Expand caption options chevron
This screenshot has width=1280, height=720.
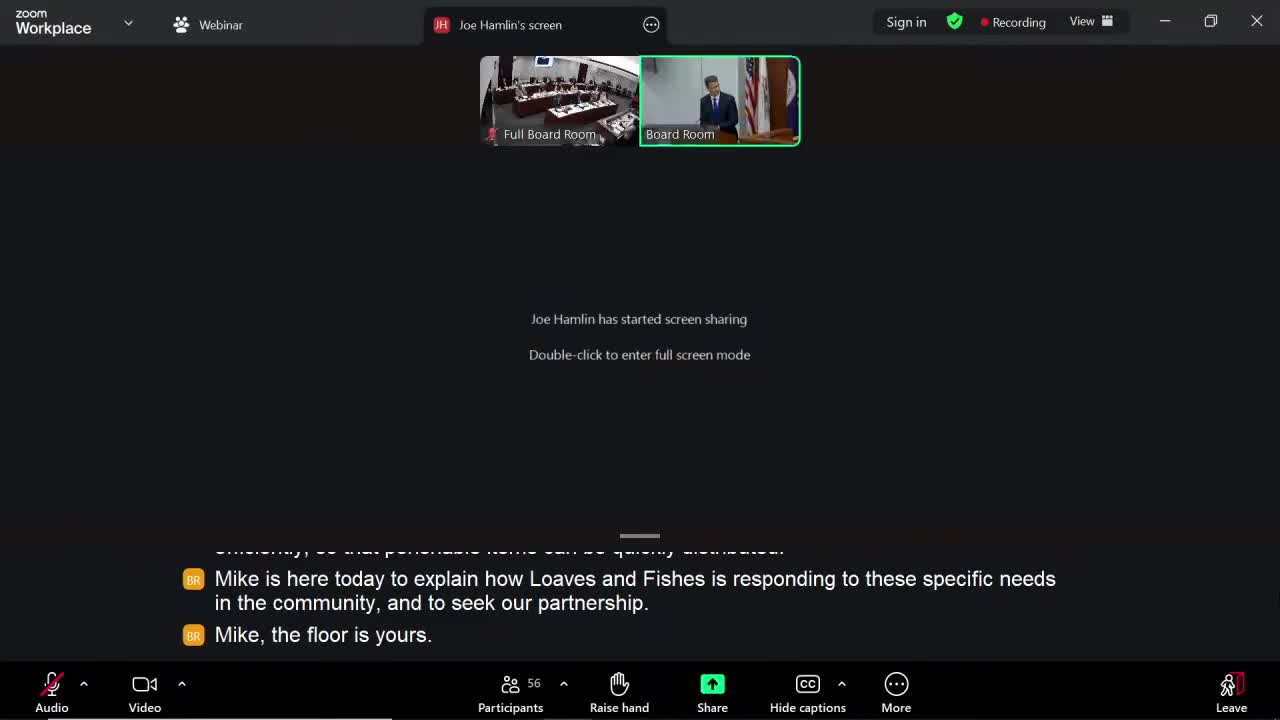(x=842, y=684)
